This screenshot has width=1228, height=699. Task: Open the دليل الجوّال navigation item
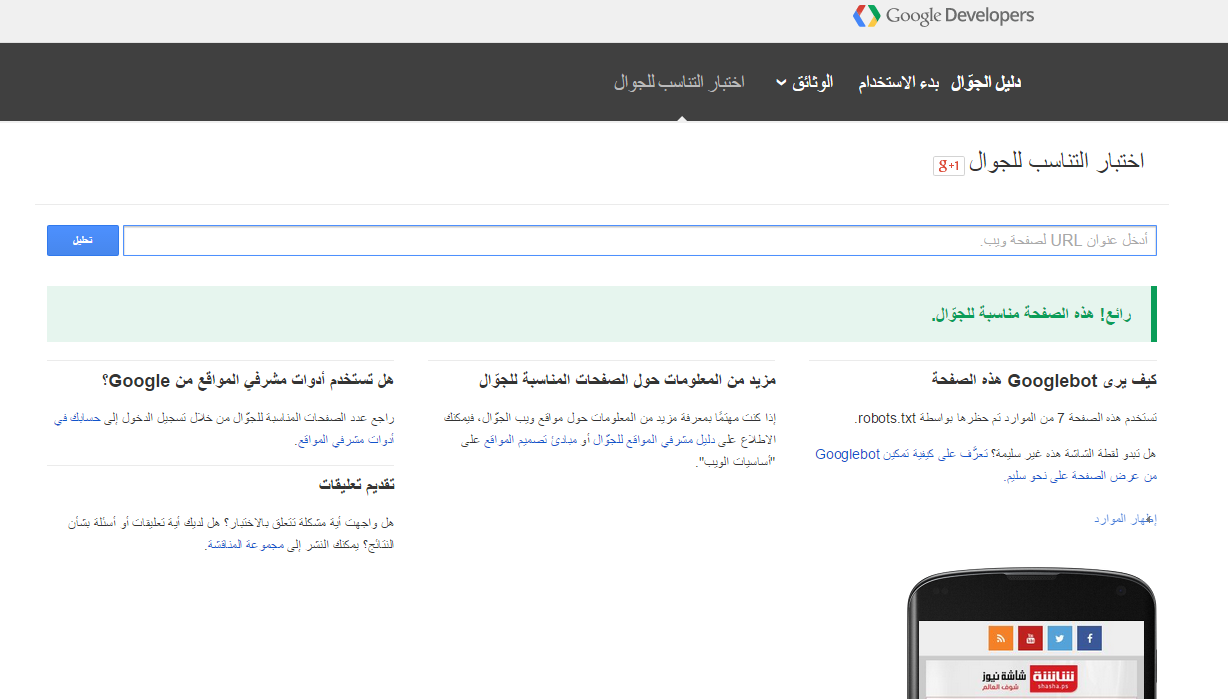point(985,82)
